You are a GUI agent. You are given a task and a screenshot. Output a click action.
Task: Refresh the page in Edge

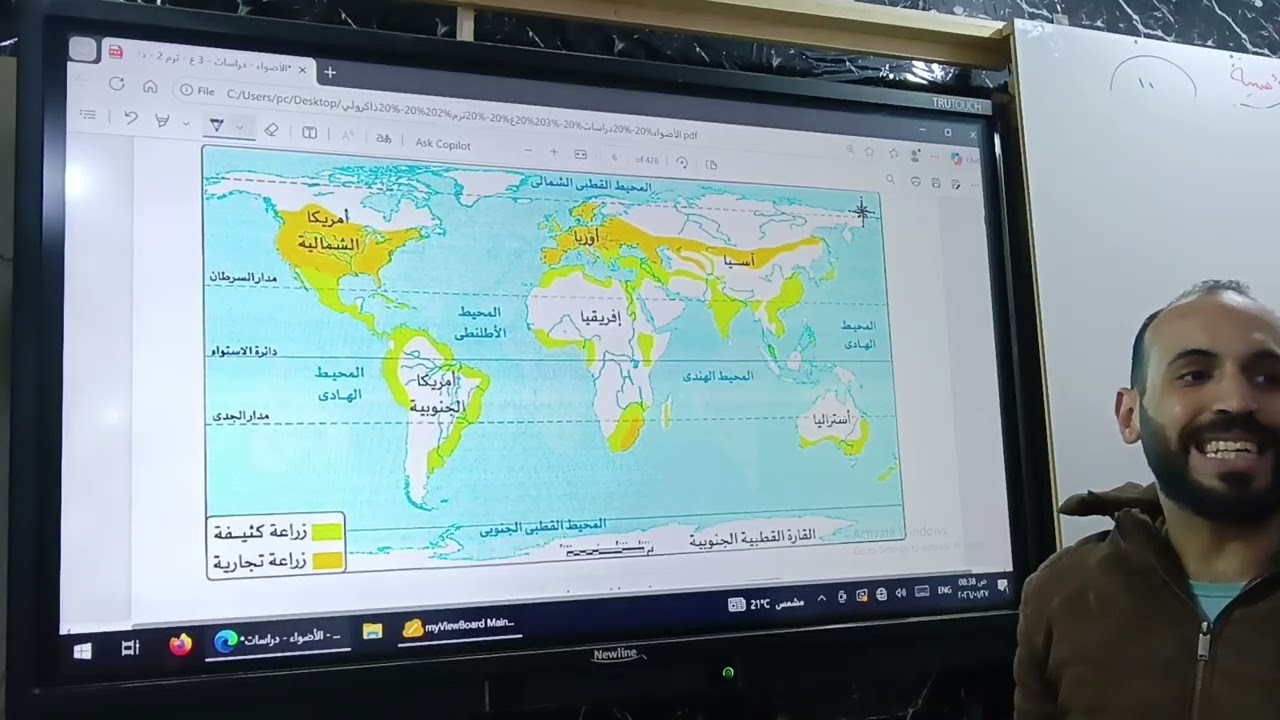tap(117, 85)
